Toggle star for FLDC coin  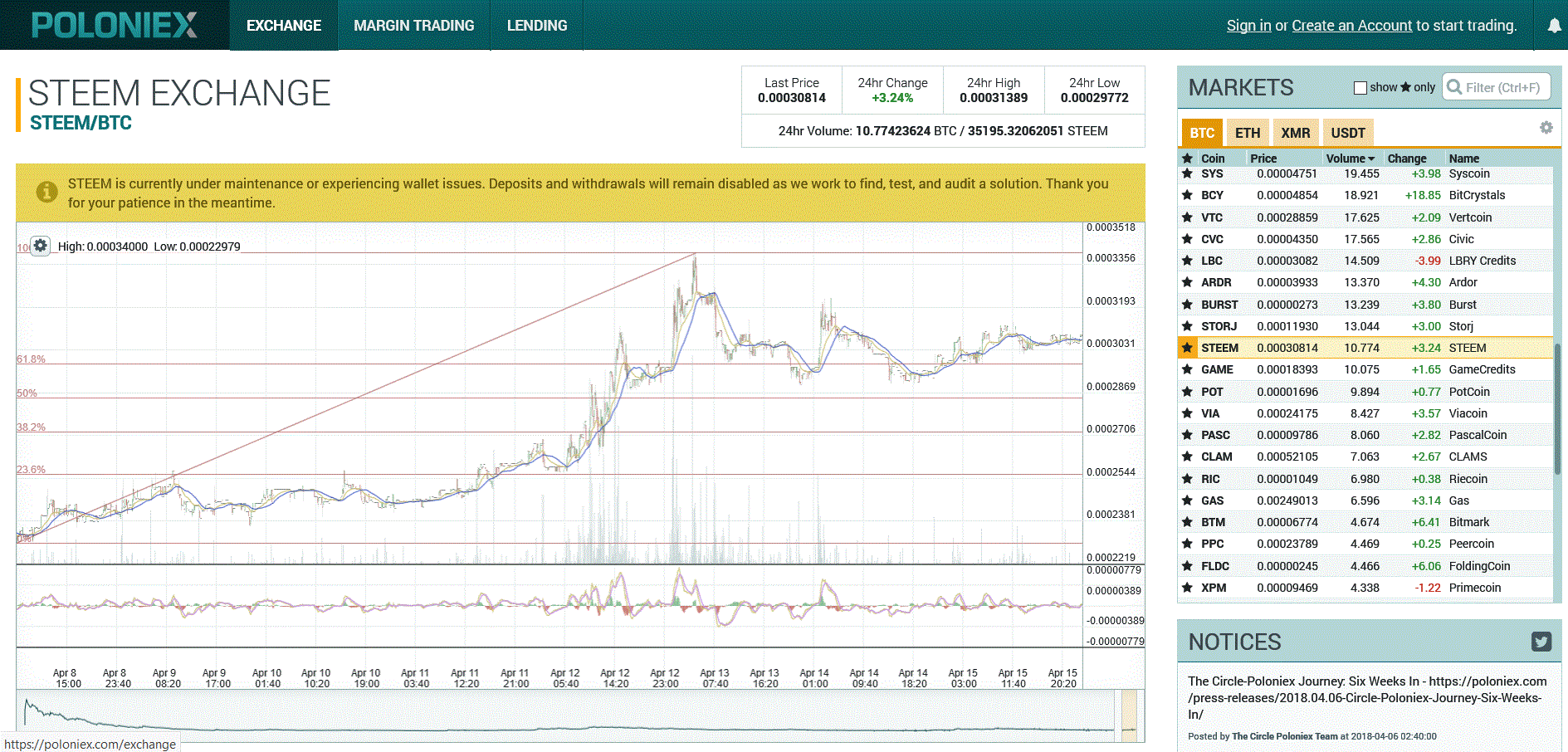[1187, 566]
